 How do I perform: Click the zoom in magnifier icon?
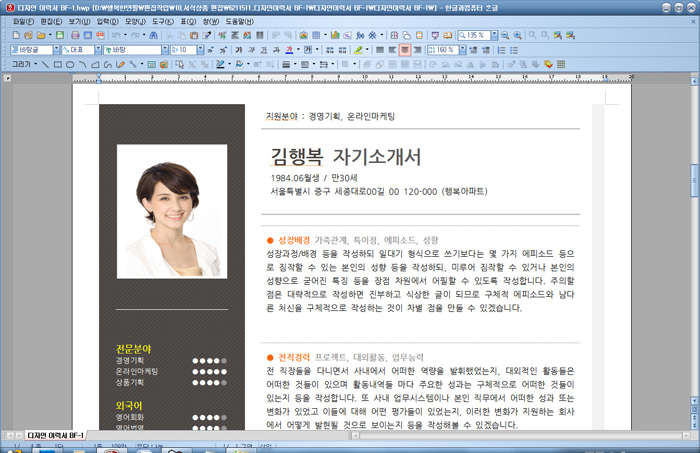coord(517,35)
